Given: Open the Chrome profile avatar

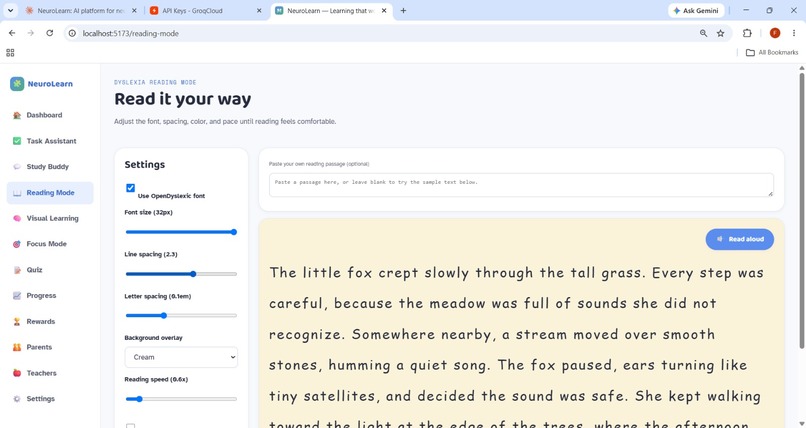Looking at the screenshot, I should pyautogui.click(x=775, y=33).
